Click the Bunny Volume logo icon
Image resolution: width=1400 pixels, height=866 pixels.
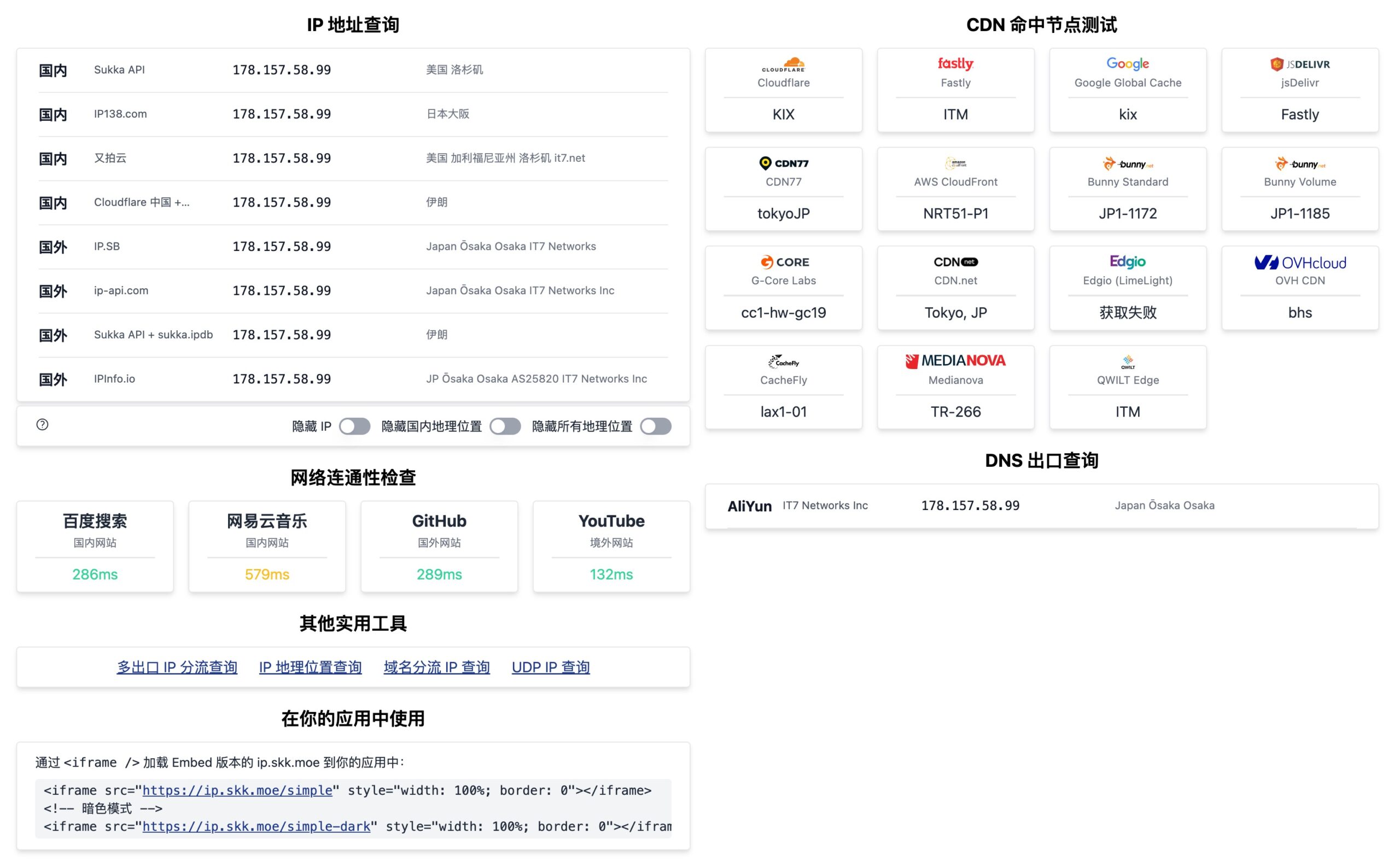coord(1300,164)
